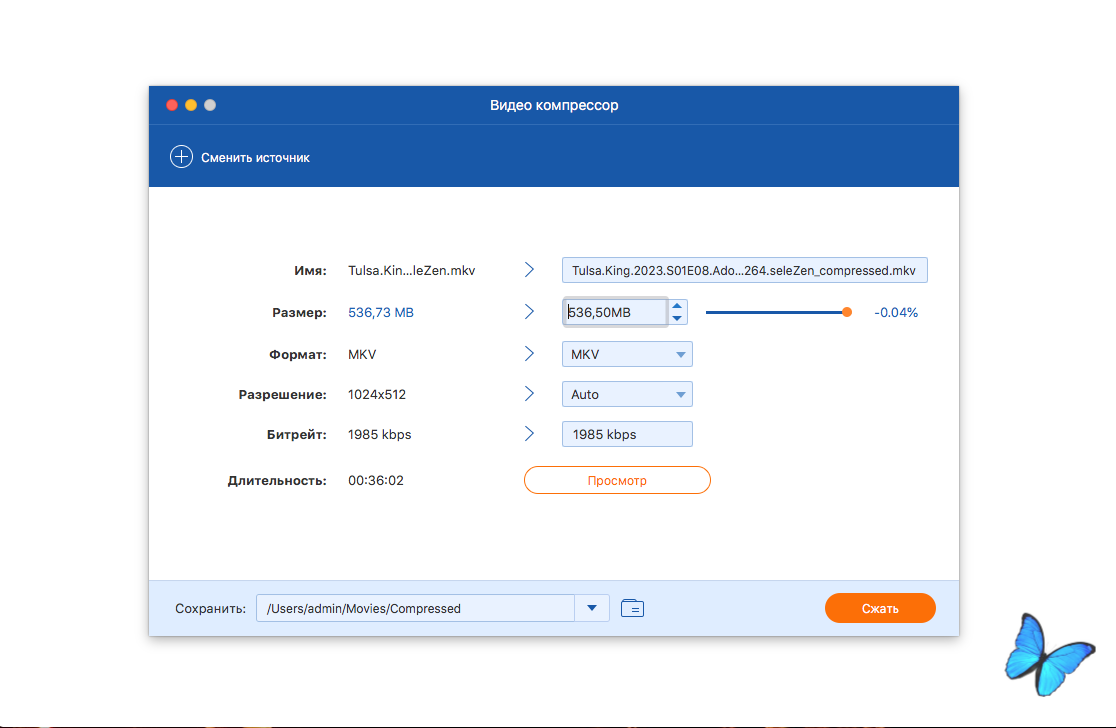Click the plus icon to change source
This screenshot has height=728, width=1116.
[181, 157]
